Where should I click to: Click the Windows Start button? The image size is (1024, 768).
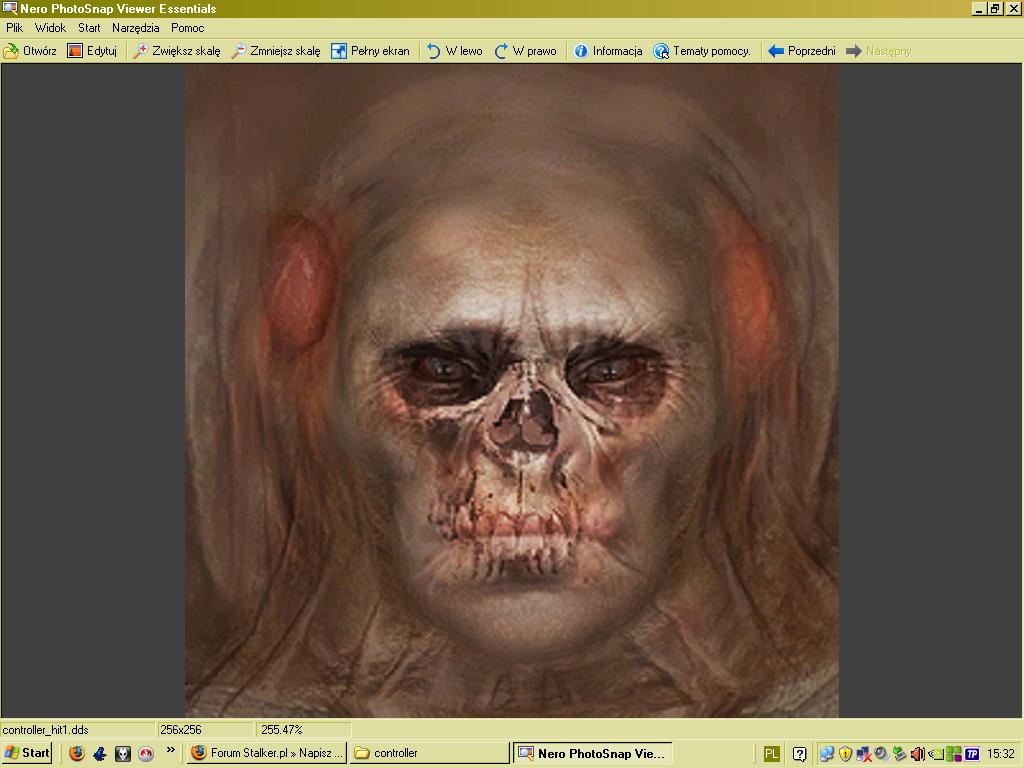click(x=27, y=753)
